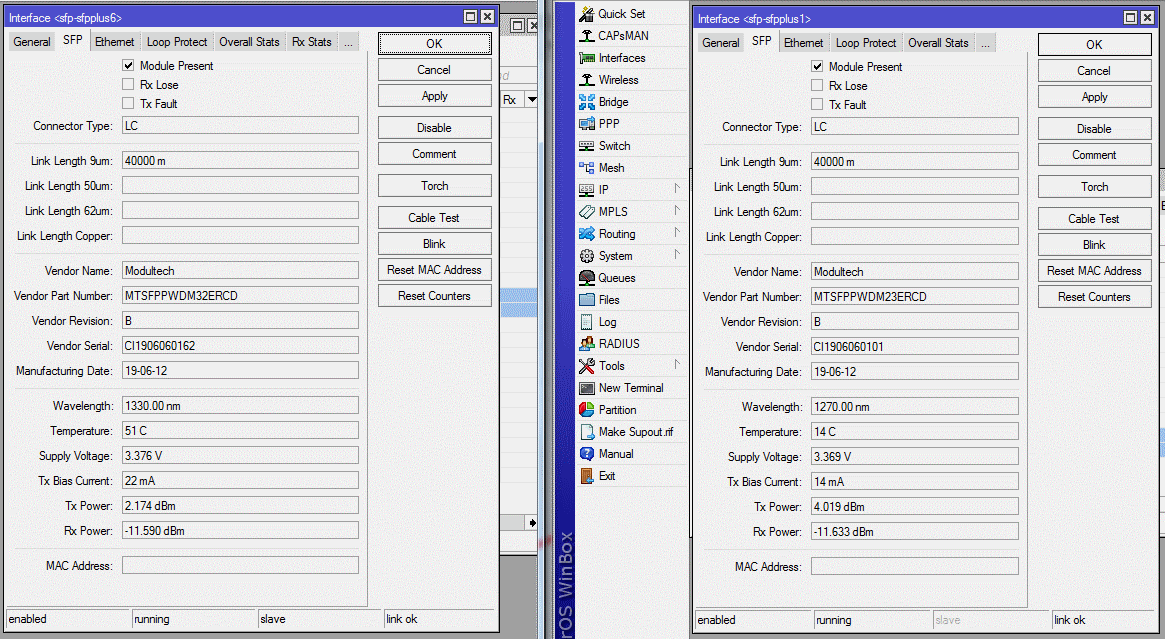
Task: Open Loop Protect tab in sfp-sfpplus6 window
Action: point(177,42)
